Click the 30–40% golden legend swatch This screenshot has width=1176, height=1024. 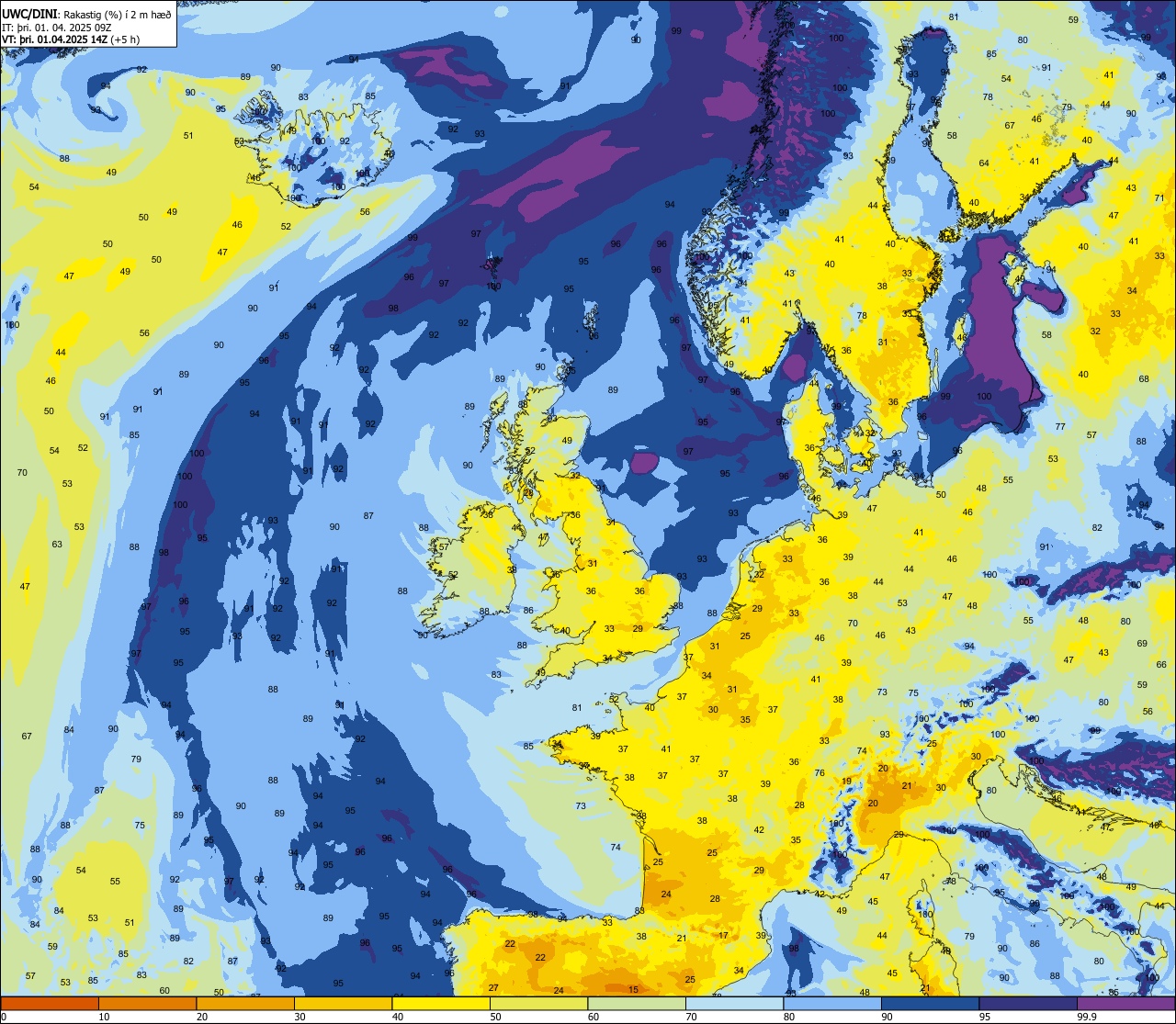coord(343,1003)
